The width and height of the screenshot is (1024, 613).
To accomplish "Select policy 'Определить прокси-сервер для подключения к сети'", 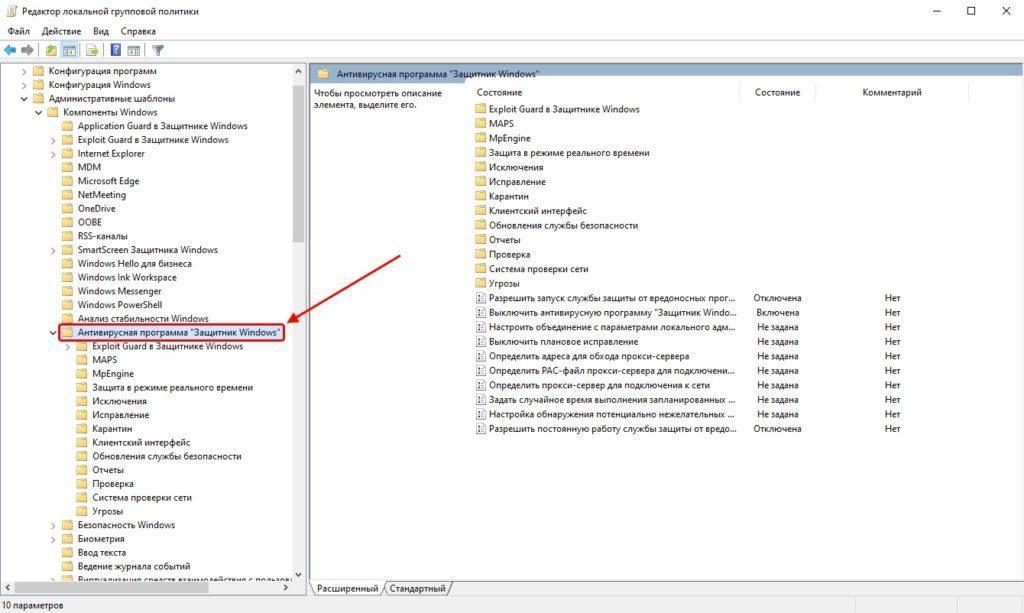I will pos(599,385).
